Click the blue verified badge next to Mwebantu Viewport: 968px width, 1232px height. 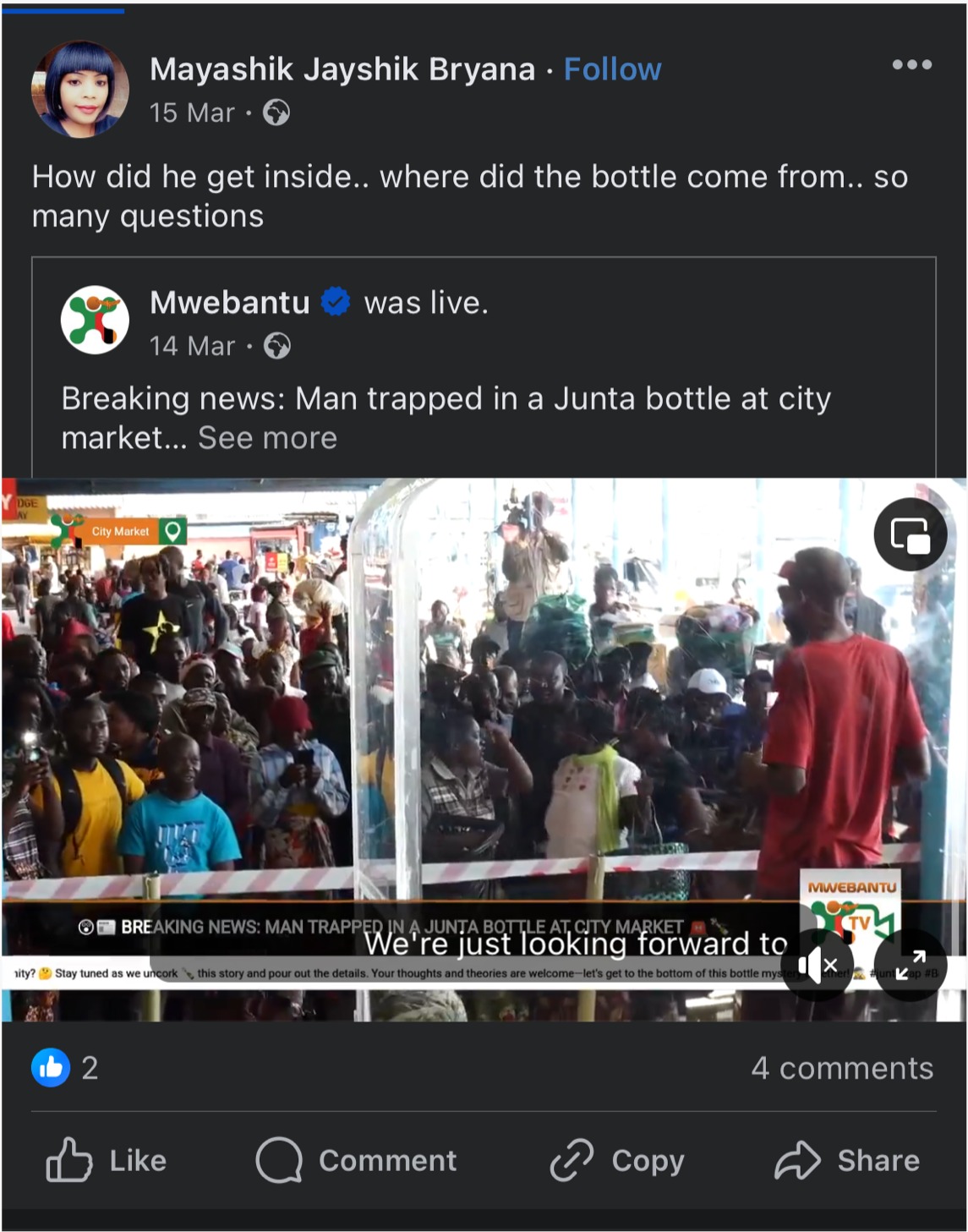[336, 302]
